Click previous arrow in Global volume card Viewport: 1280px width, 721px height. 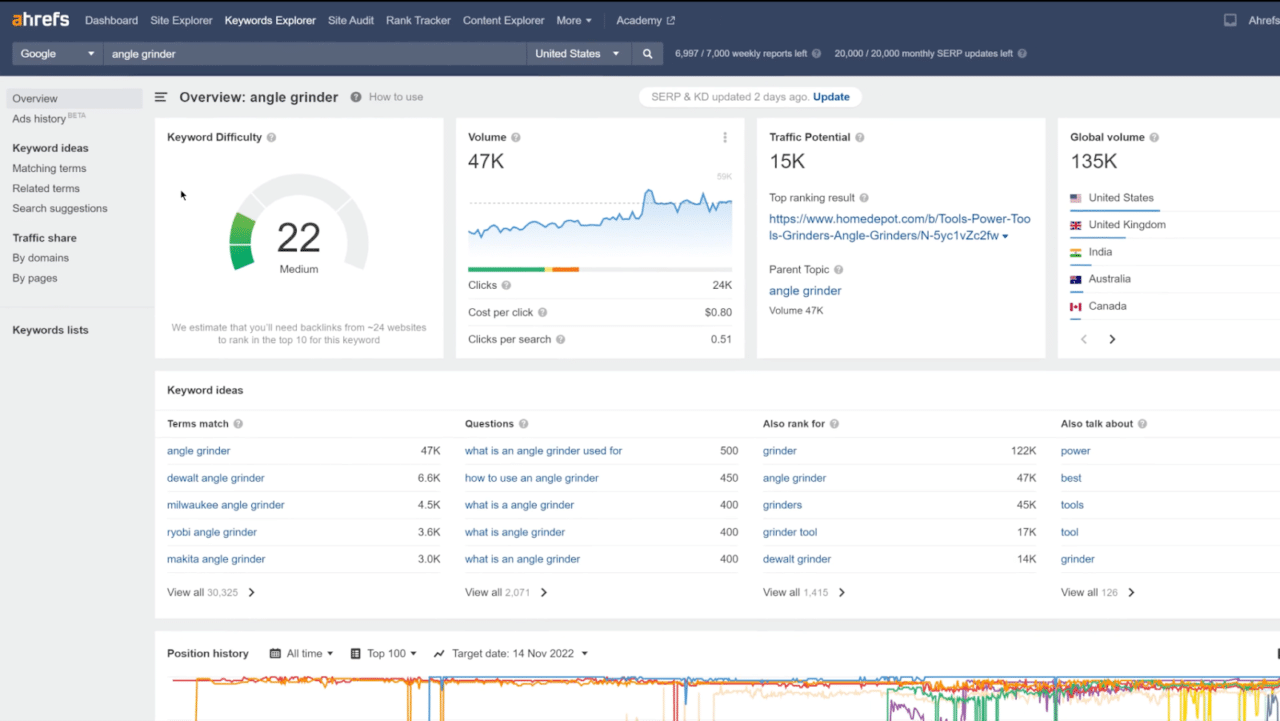coord(1084,339)
